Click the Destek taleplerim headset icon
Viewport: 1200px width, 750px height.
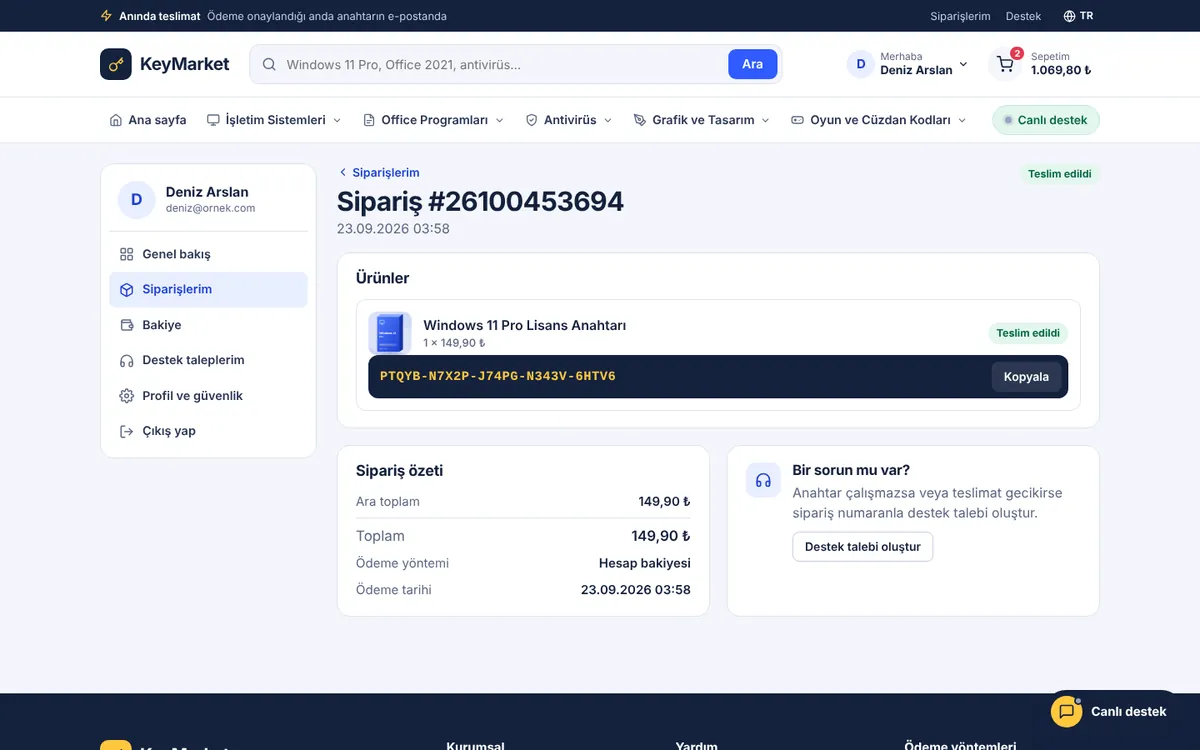126,360
